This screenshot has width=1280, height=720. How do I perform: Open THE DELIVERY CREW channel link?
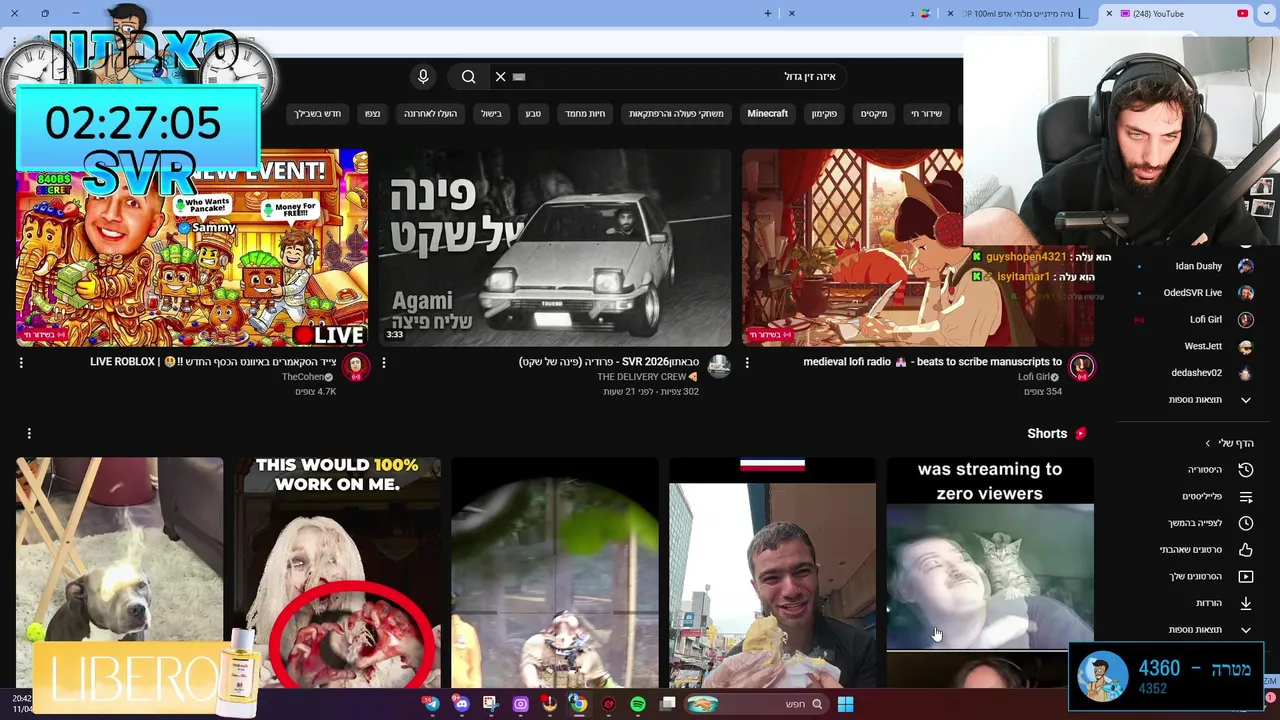point(641,377)
